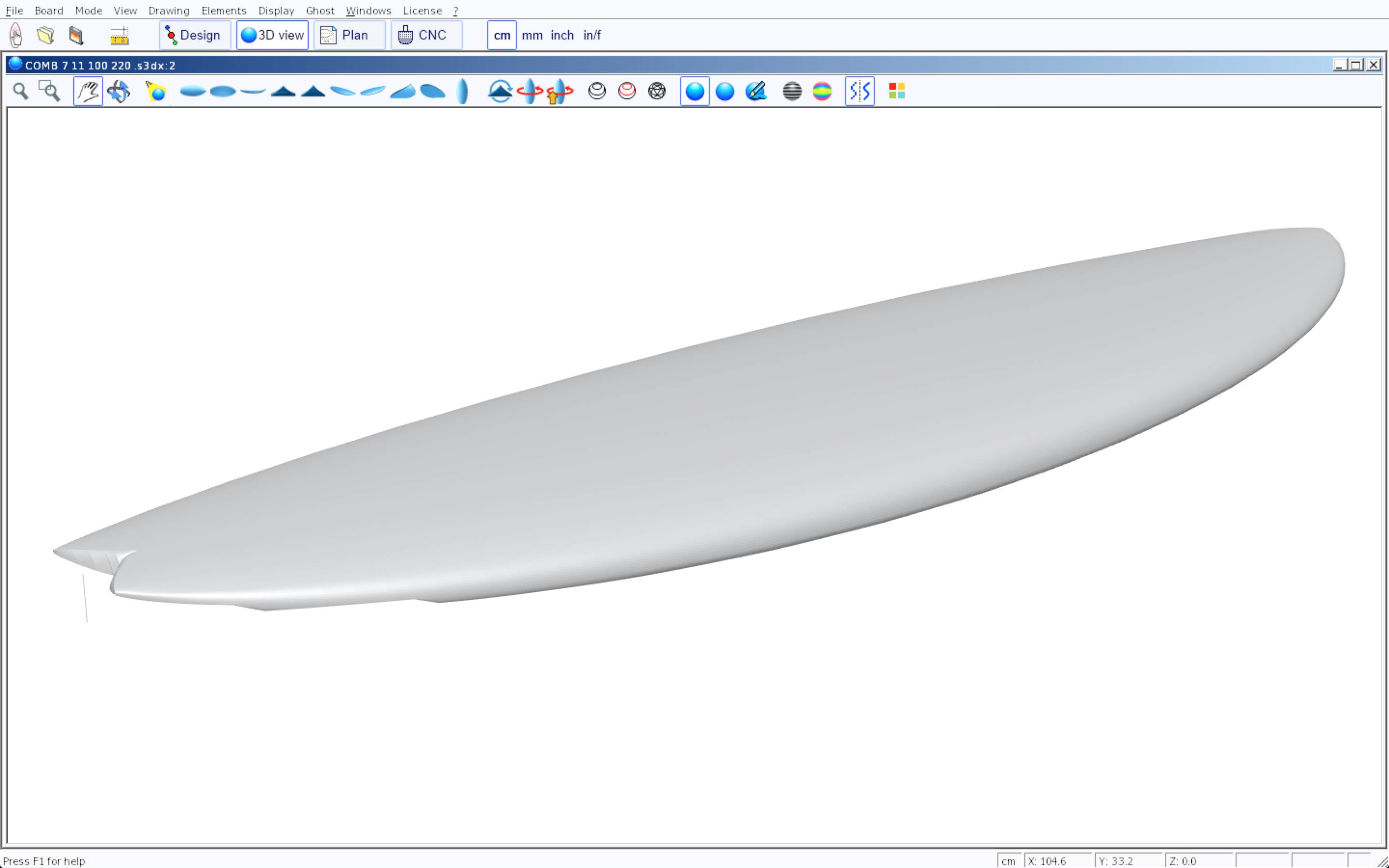The width and height of the screenshot is (1389, 868).
Task: Show the wireframe mesh sphere display
Action: (x=656, y=91)
